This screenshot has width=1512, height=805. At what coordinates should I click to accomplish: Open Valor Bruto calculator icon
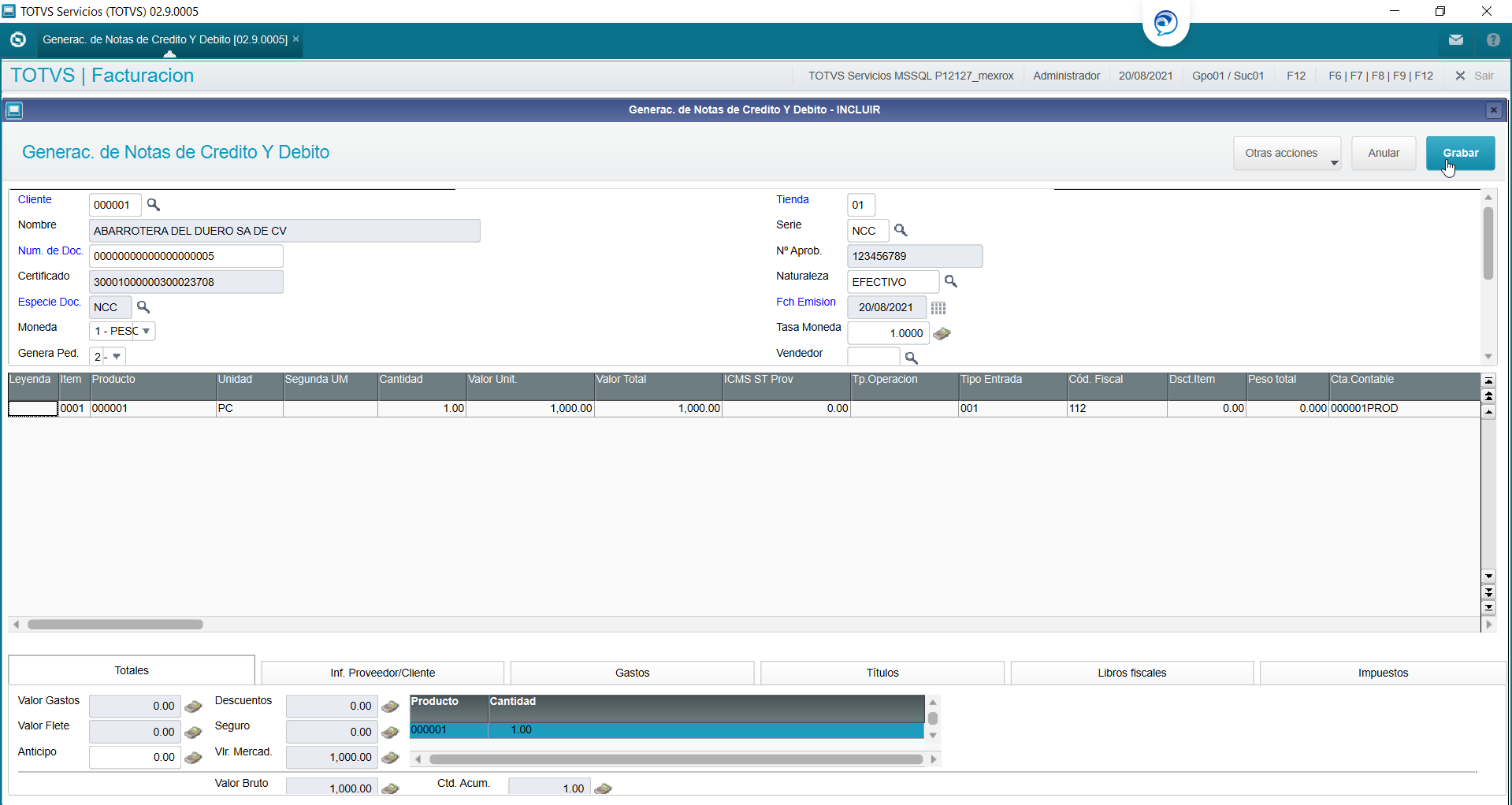coord(390,788)
